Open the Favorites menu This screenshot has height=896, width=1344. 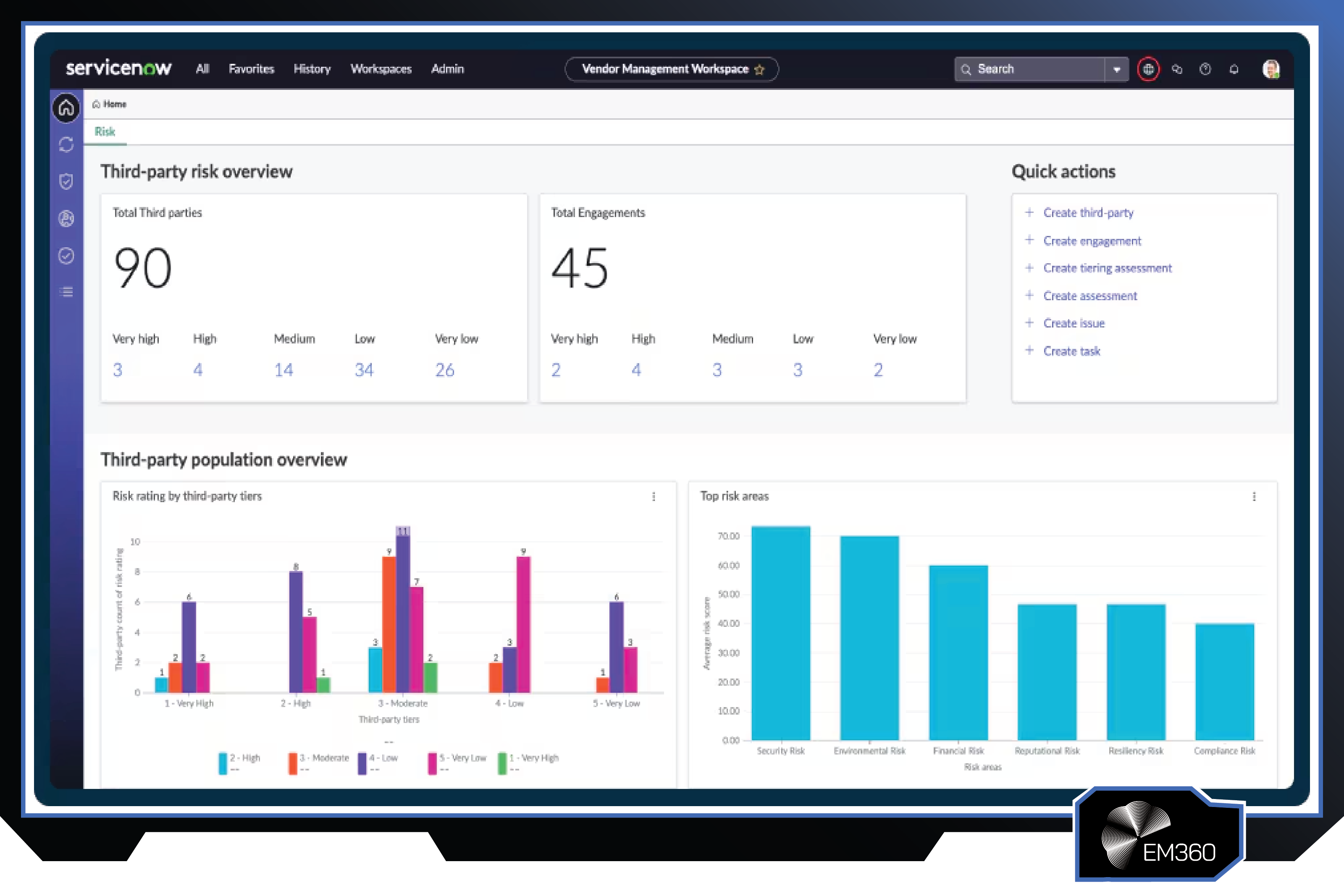[x=252, y=68]
